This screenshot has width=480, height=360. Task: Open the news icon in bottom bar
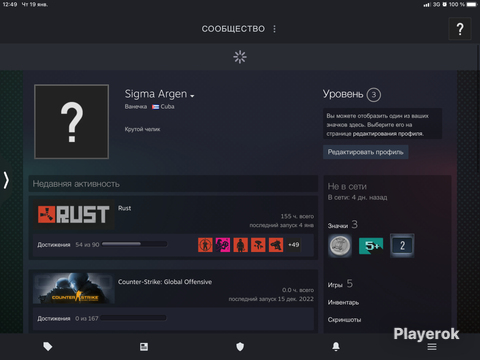(144, 347)
